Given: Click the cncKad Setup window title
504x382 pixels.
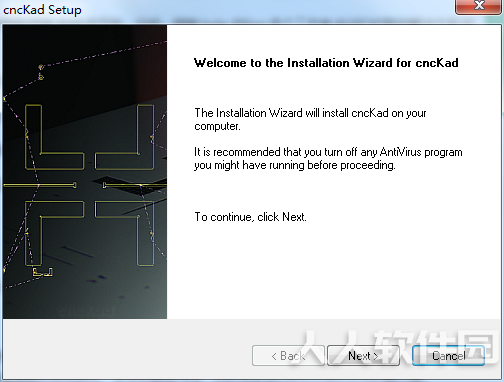Looking at the screenshot, I should click(x=42, y=10).
